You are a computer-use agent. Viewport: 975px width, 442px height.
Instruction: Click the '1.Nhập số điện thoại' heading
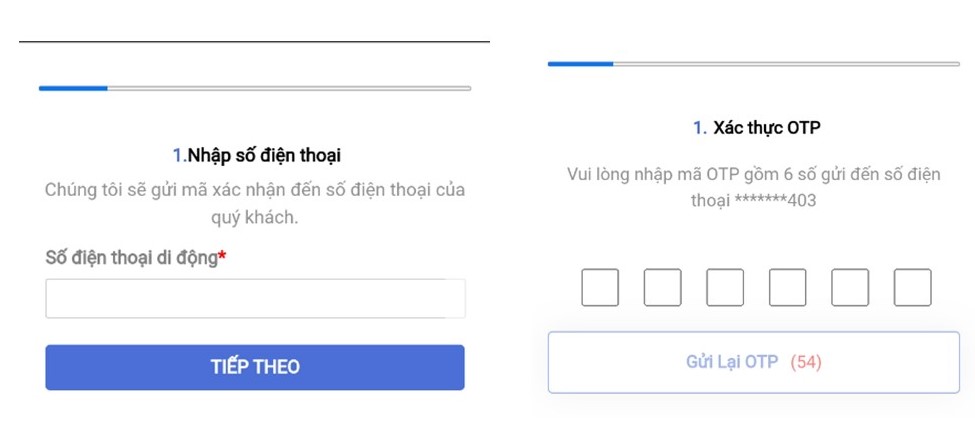256,155
